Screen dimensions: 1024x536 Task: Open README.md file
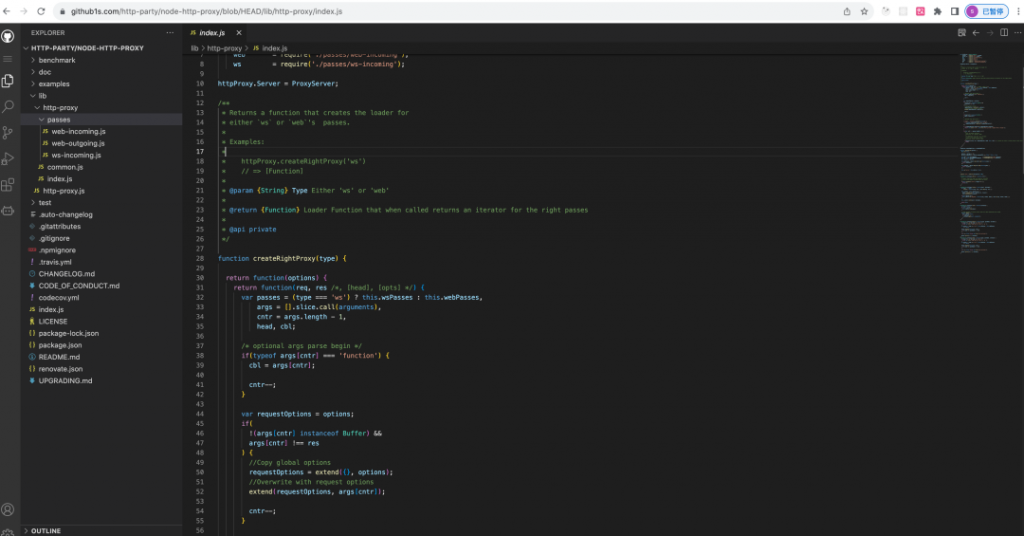click(102, 357)
